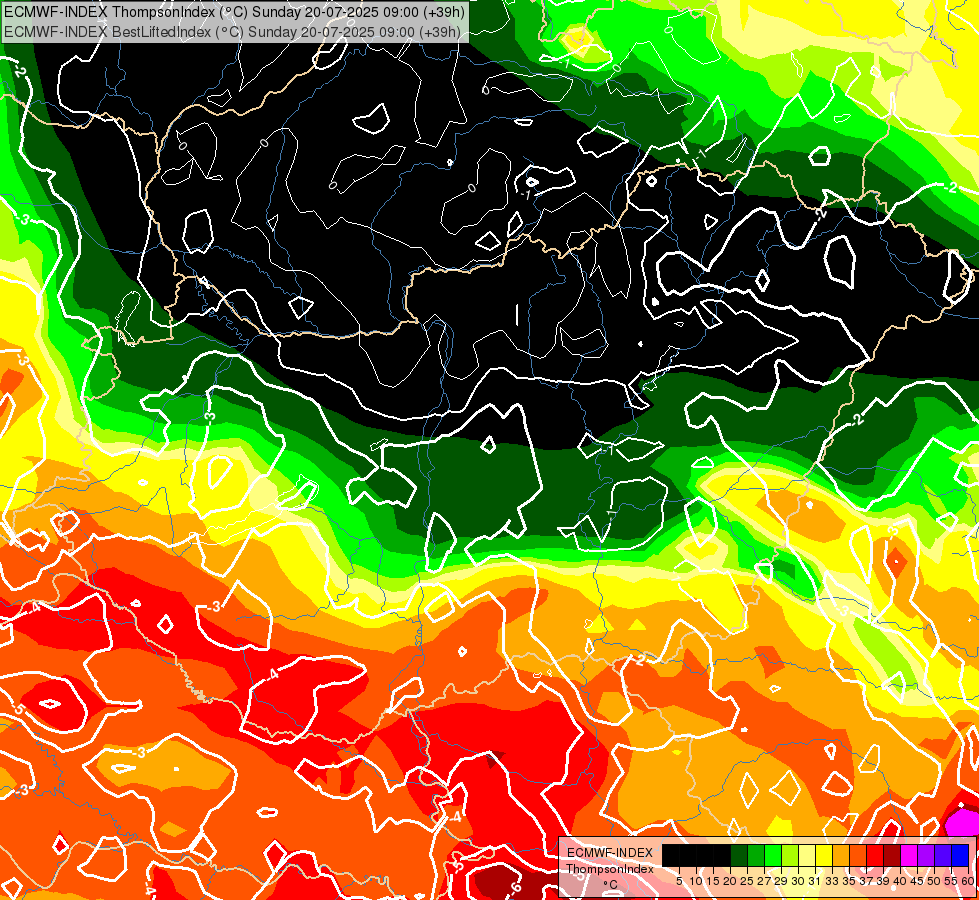Click the BestLiftedIndex title line at top
Screen dimensions: 979x900
(232, 32)
